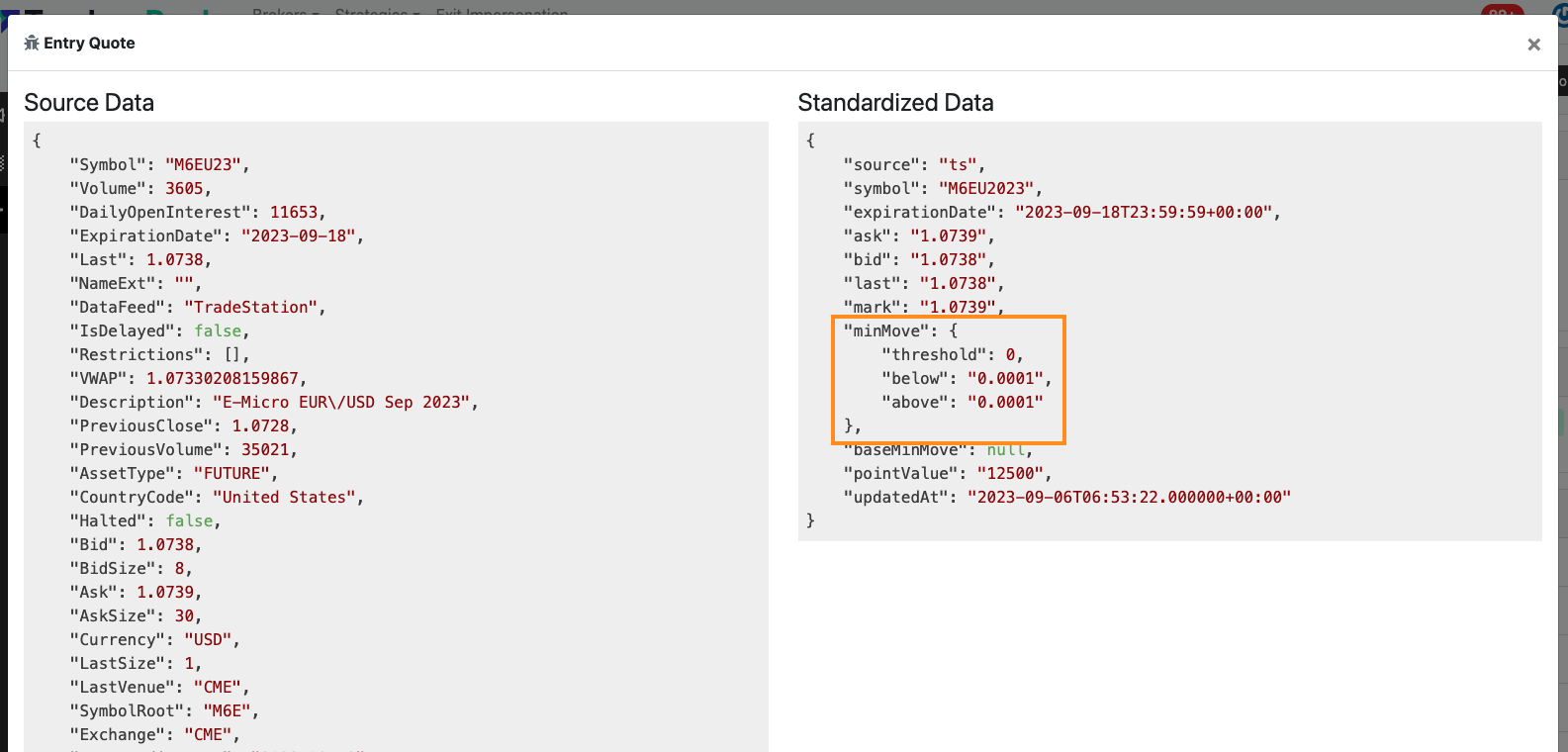Select the "below" value 0.0001
Screen dimensions: 1568x752
(x=1005, y=379)
